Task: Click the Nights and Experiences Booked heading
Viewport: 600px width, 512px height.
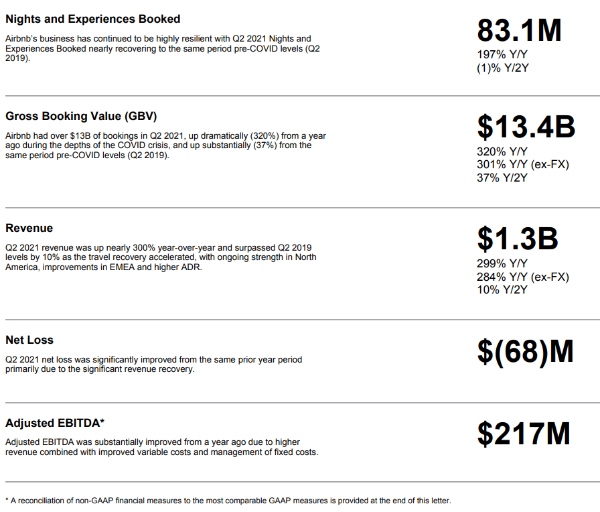Action: pos(93,19)
